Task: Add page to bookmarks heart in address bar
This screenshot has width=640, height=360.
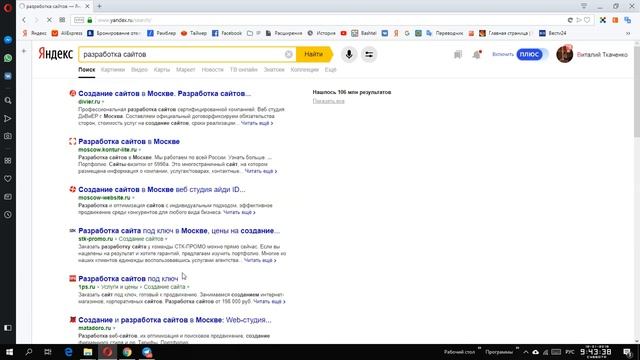Action: pyautogui.click(x=587, y=20)
